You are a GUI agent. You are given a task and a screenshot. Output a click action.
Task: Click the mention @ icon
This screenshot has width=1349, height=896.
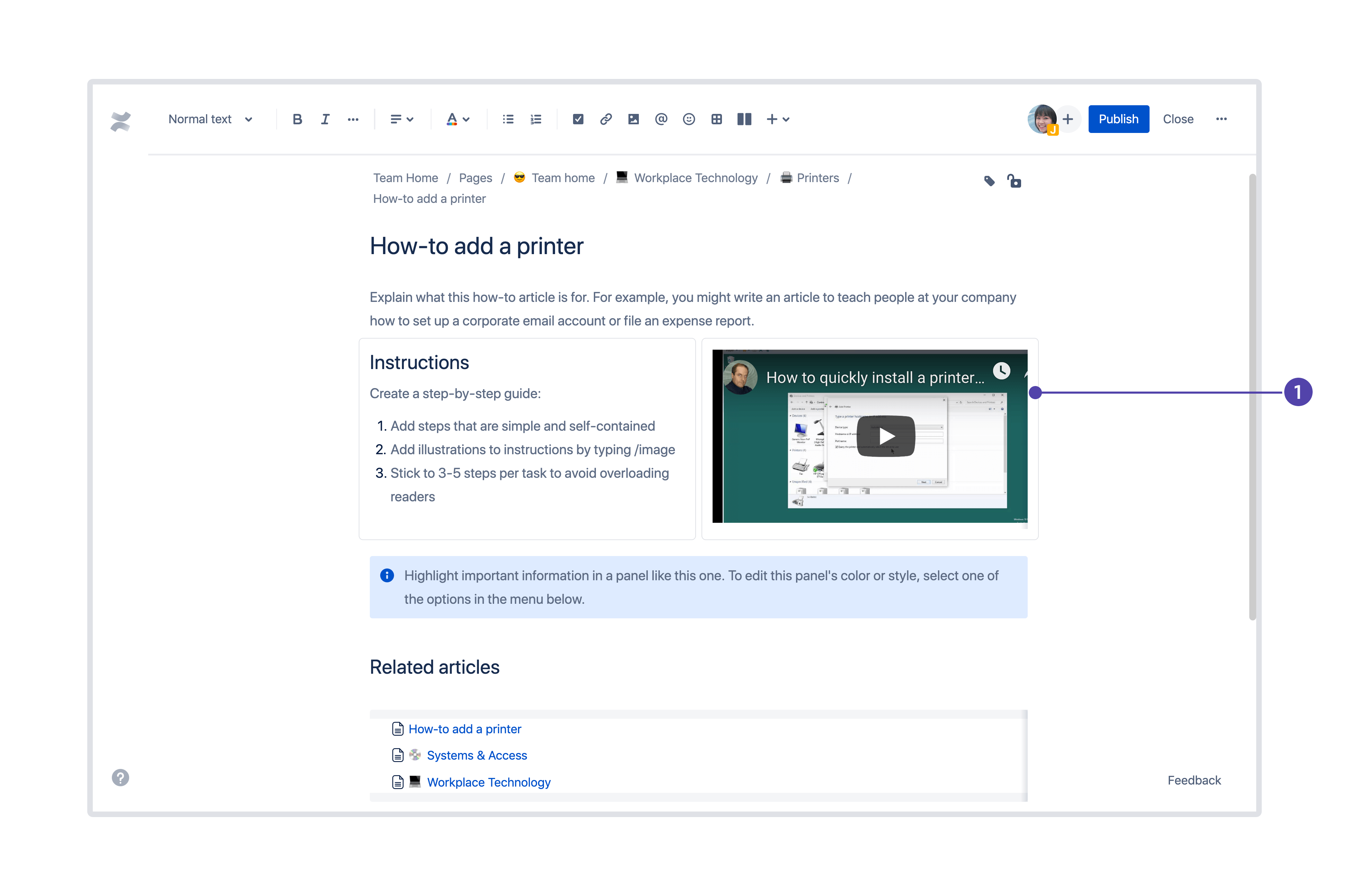[x=661, y=119]
